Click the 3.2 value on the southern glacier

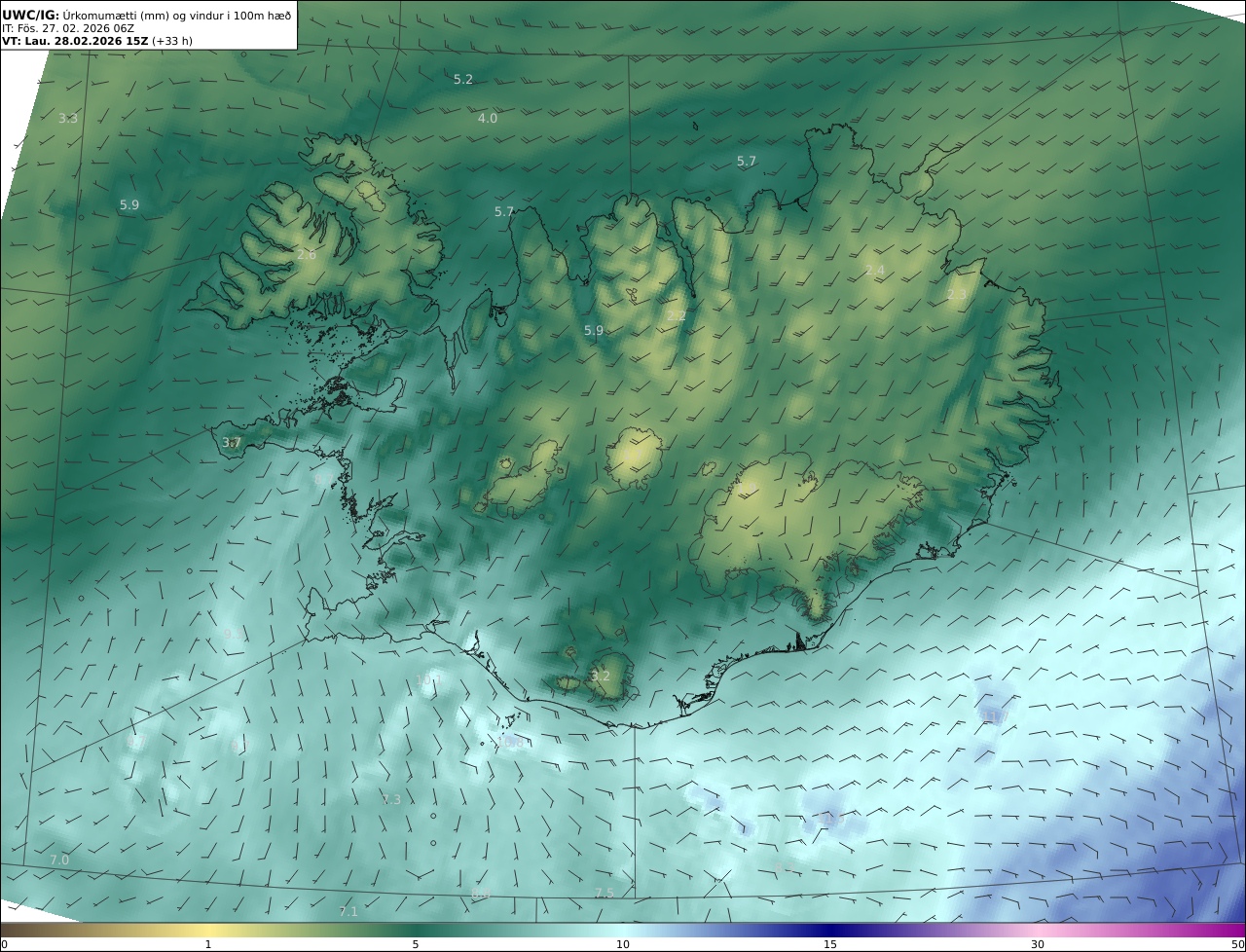(601, 677)
